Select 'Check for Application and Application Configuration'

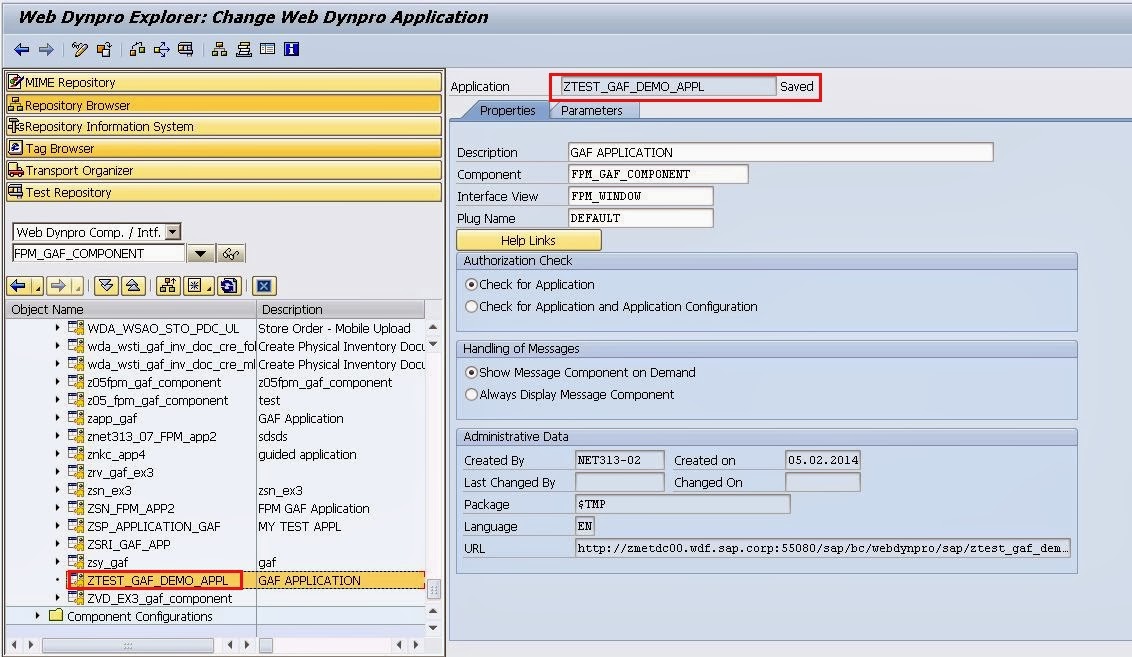(471, 307)
